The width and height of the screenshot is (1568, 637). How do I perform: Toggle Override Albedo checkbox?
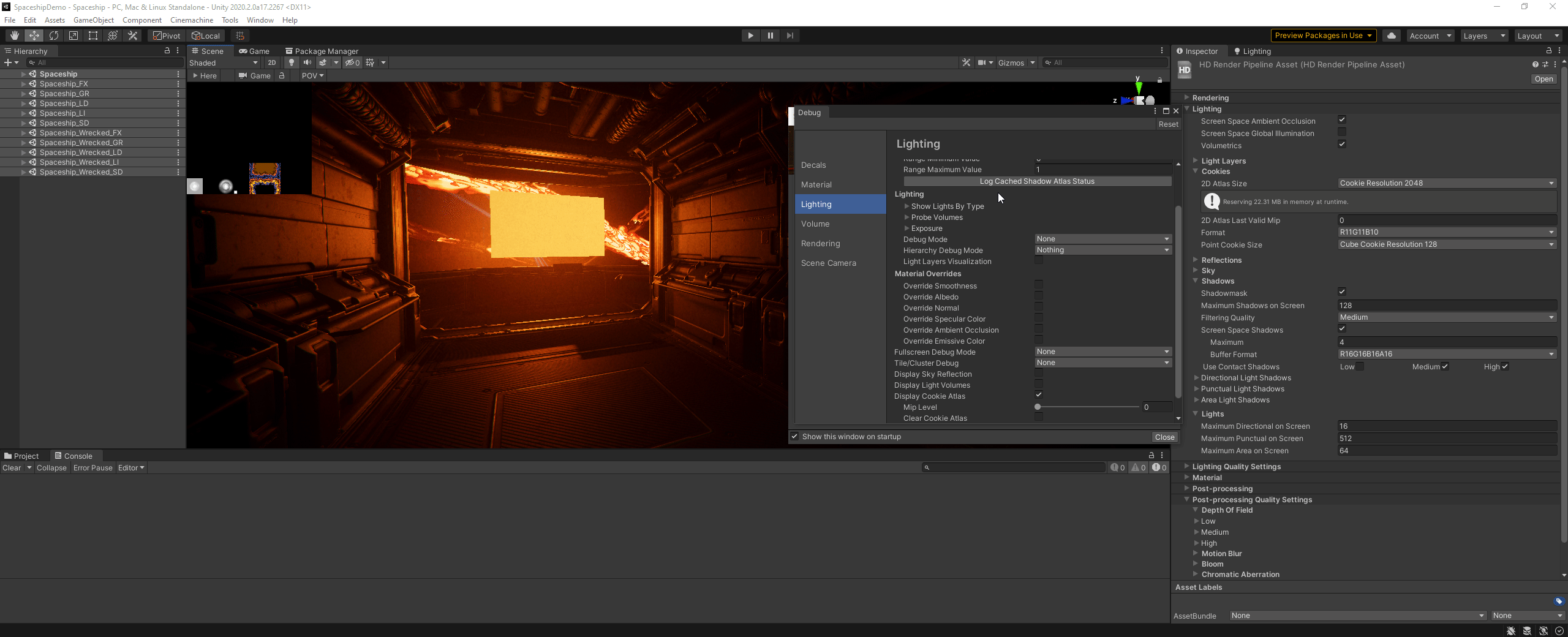pyautogui.click(x=1038, y=296)
